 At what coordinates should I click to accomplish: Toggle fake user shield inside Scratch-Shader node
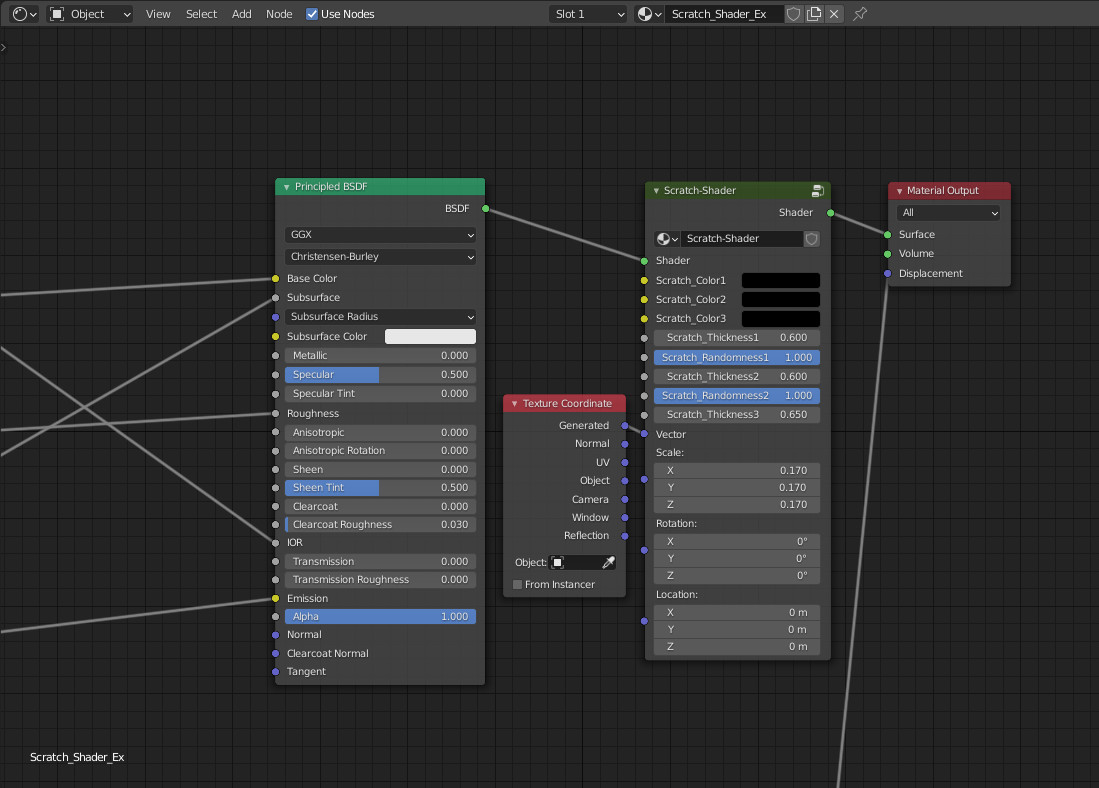point(812,239)
